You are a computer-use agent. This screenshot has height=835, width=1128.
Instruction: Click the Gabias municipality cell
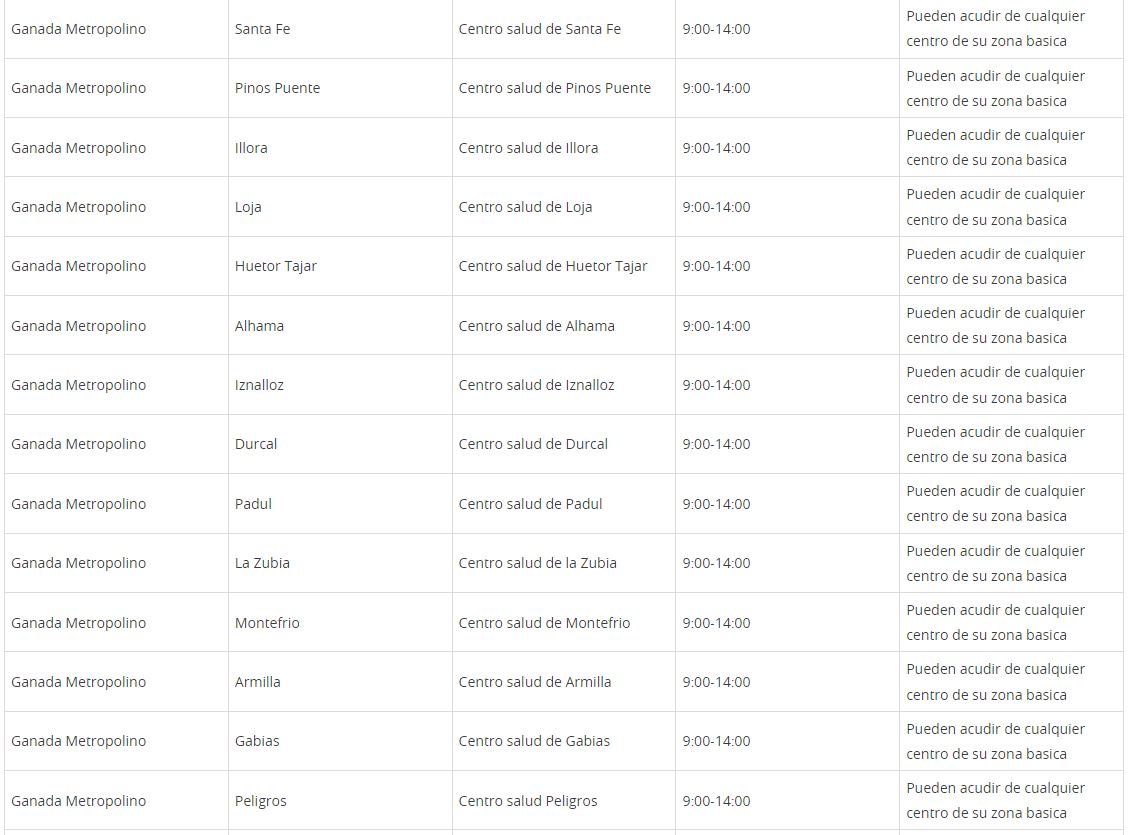pyautogui.click(x=257, y=741)
